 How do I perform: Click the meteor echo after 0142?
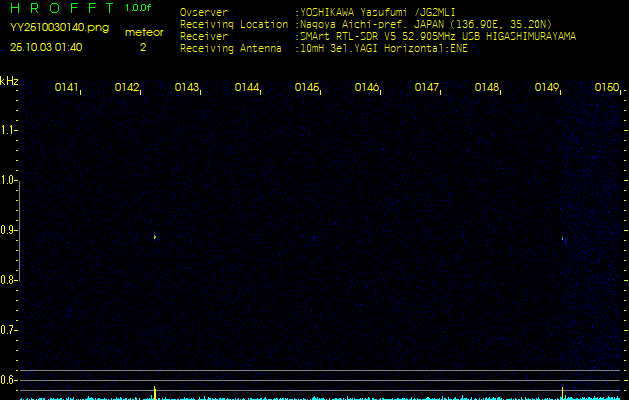tap(154, 237)
